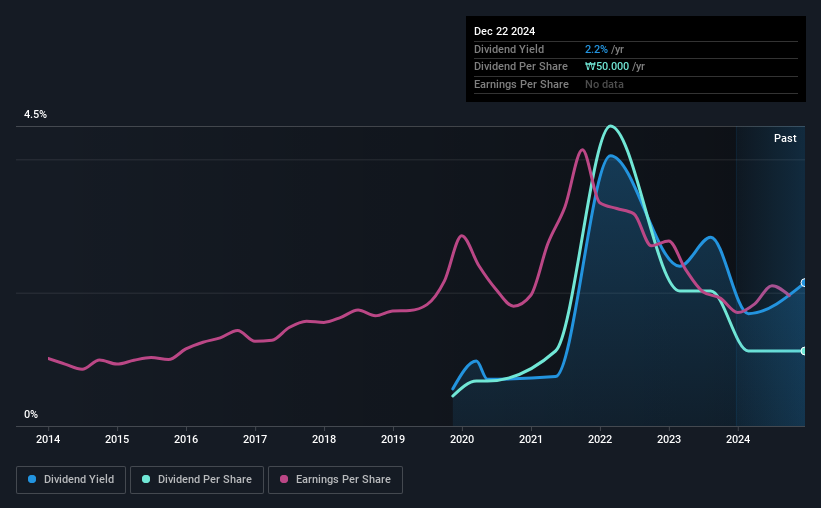
Task: Click the 2.2% dividend yield value
Action: tap(596, 49)
